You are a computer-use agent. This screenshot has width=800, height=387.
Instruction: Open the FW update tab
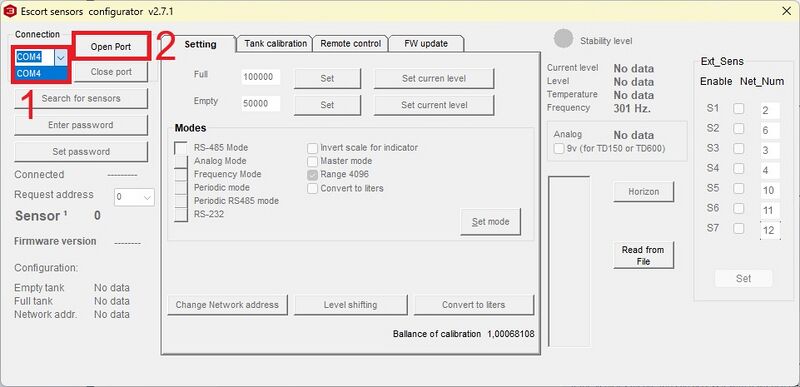click(x=426, y=44)
